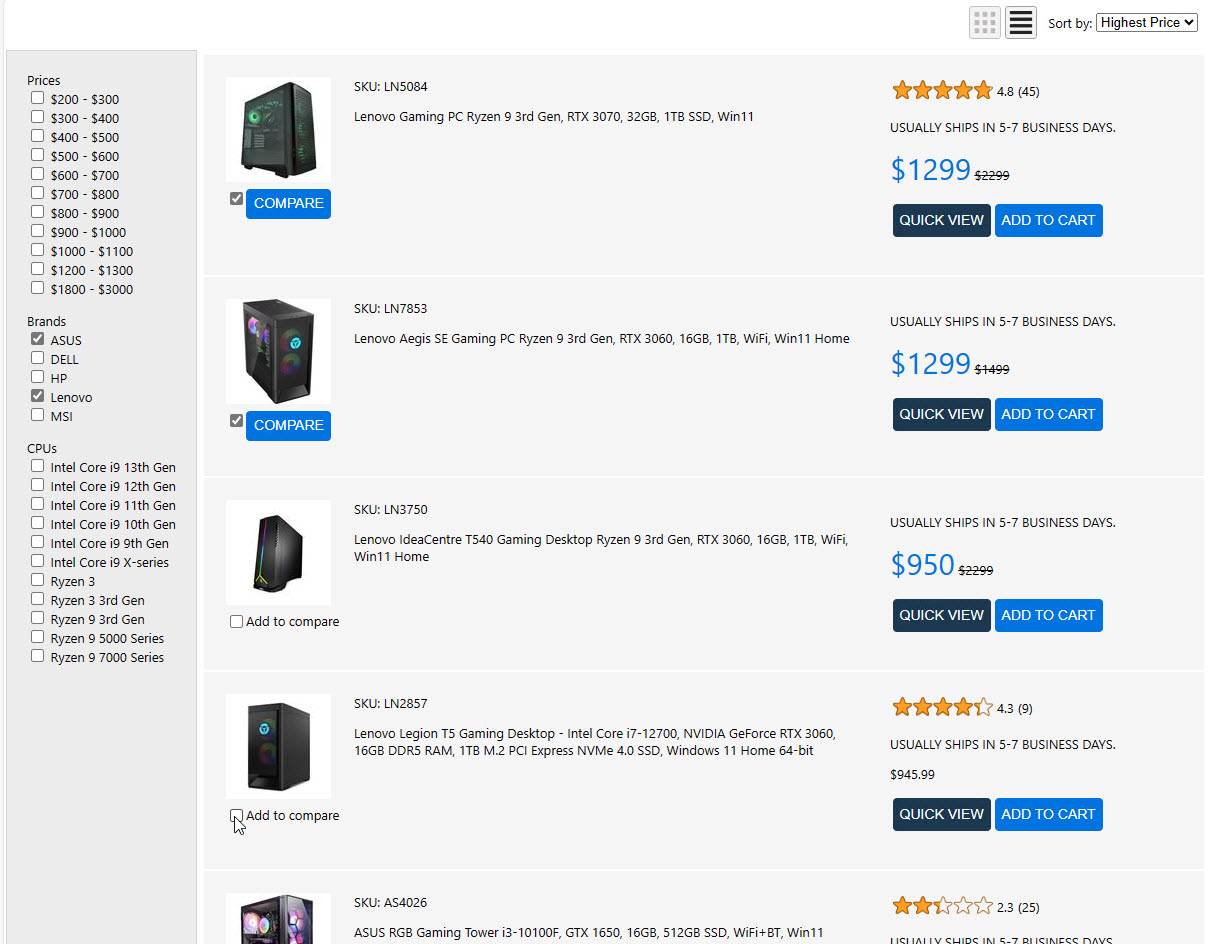Add Lenovo IdeaCentre T540 to cart
Viewport: 1227px width, 944px height.
[x=1048, y=615]
